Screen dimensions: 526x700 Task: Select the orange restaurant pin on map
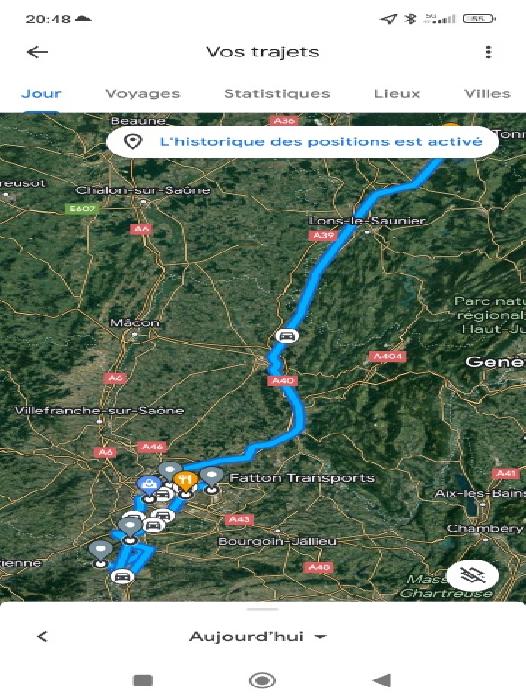[x=185, y=483]
